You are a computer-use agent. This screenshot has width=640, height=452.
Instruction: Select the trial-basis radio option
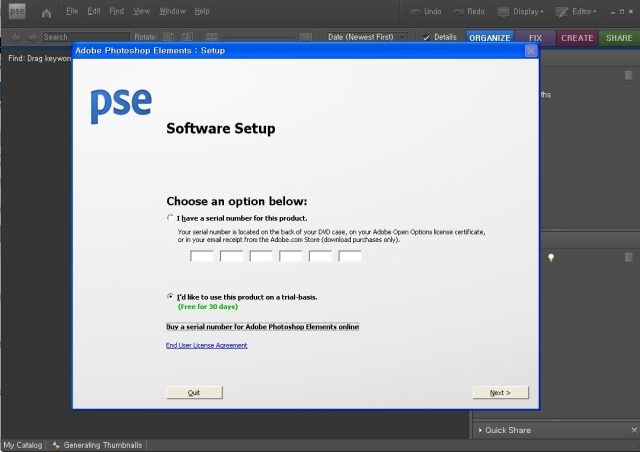pyautogui.click(x=170, y=296)
